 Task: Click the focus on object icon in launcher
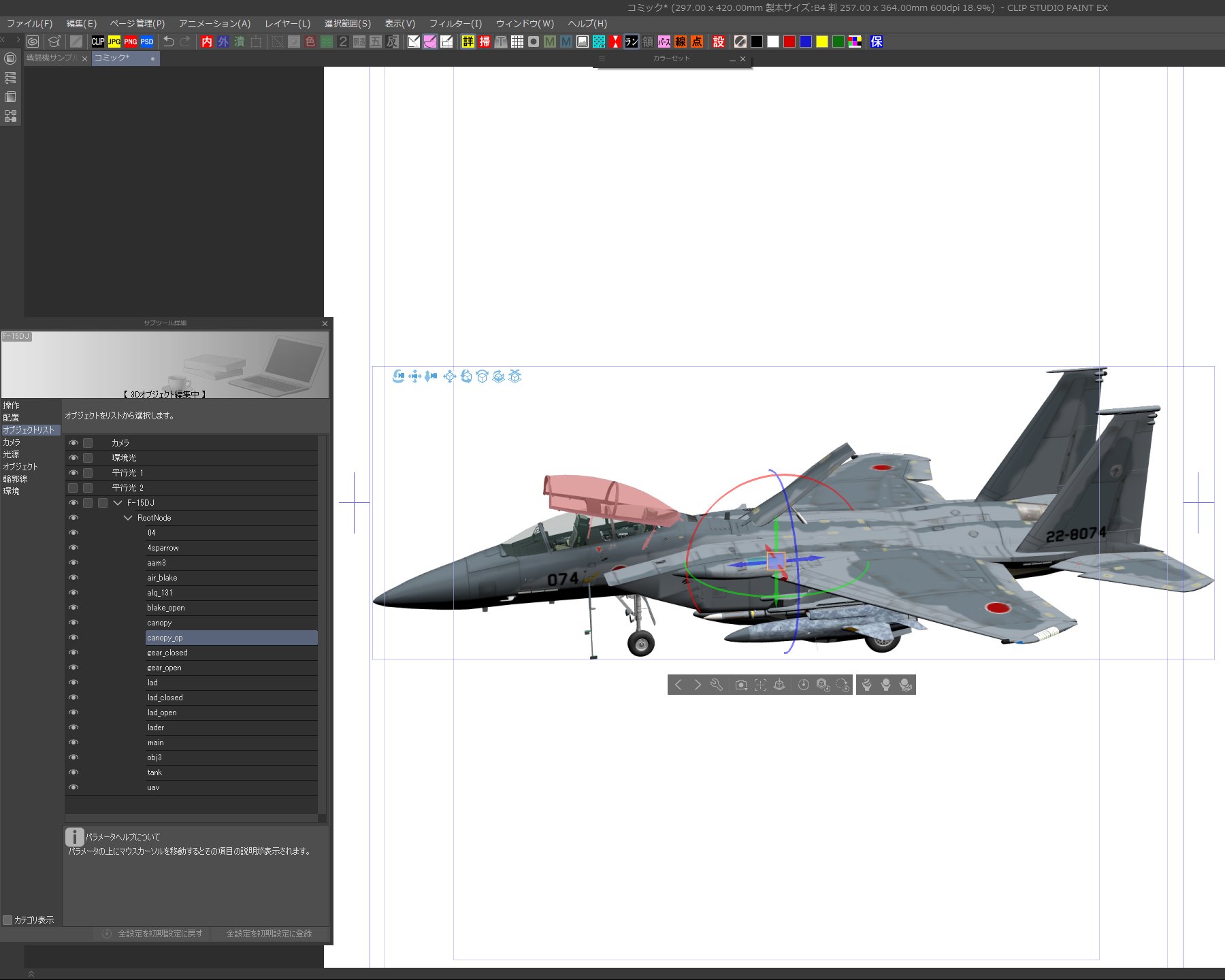tap(760, 685)
